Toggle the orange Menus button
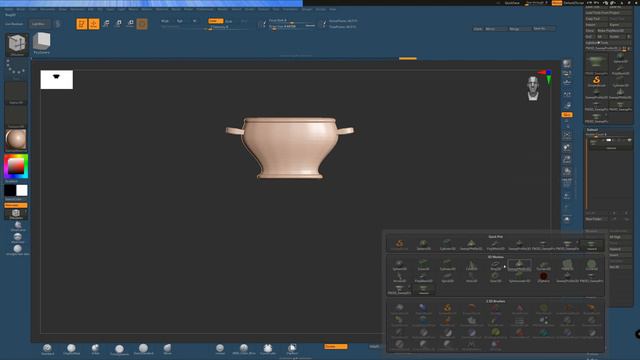This screenshot has height=360, width=640. tap(557, 3)
